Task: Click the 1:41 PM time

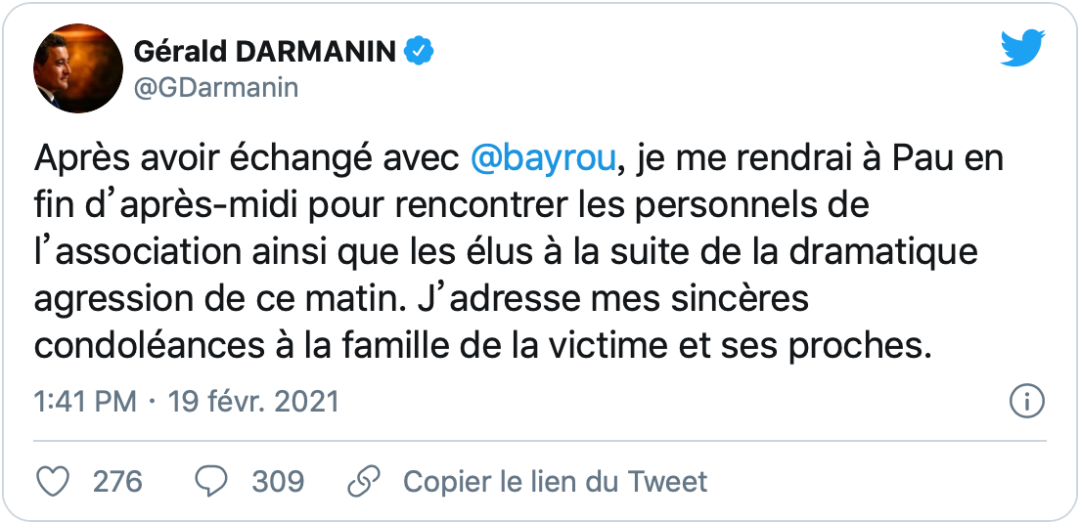Action: [x=84, y=402]
